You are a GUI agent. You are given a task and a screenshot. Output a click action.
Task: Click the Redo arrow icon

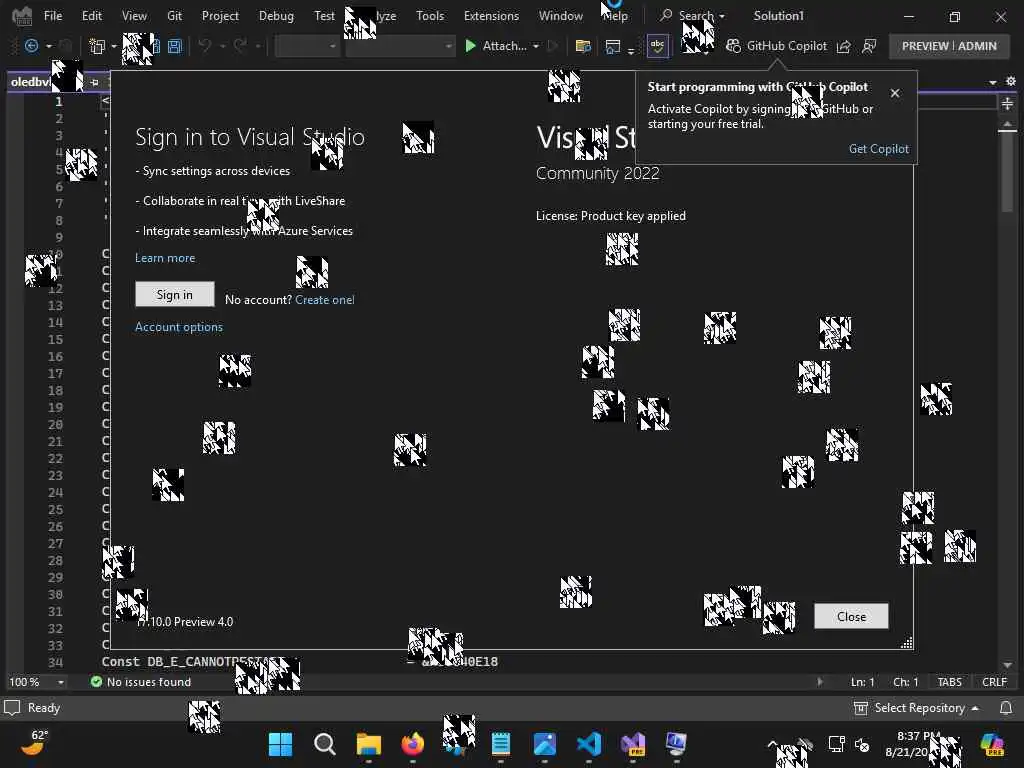tap(240, 46)
